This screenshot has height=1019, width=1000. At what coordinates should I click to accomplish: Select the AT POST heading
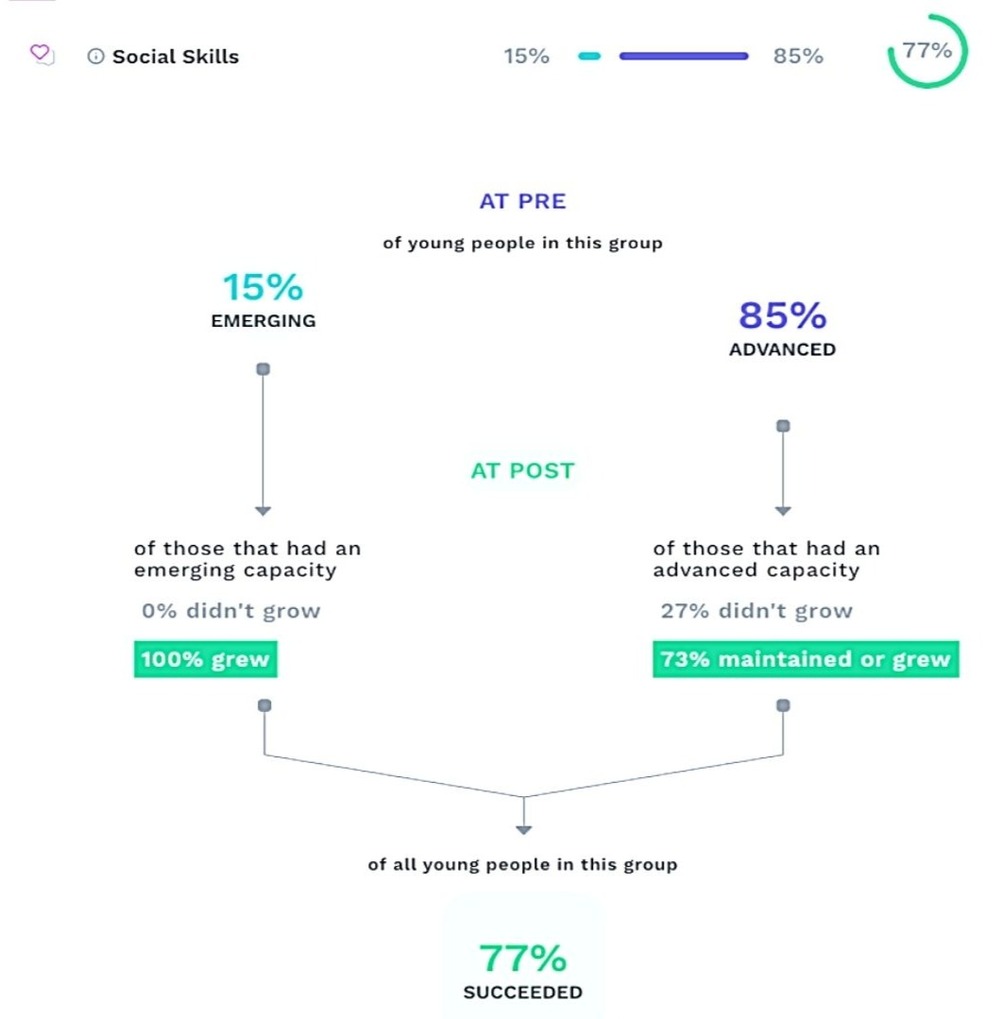(x=522, y=471)
